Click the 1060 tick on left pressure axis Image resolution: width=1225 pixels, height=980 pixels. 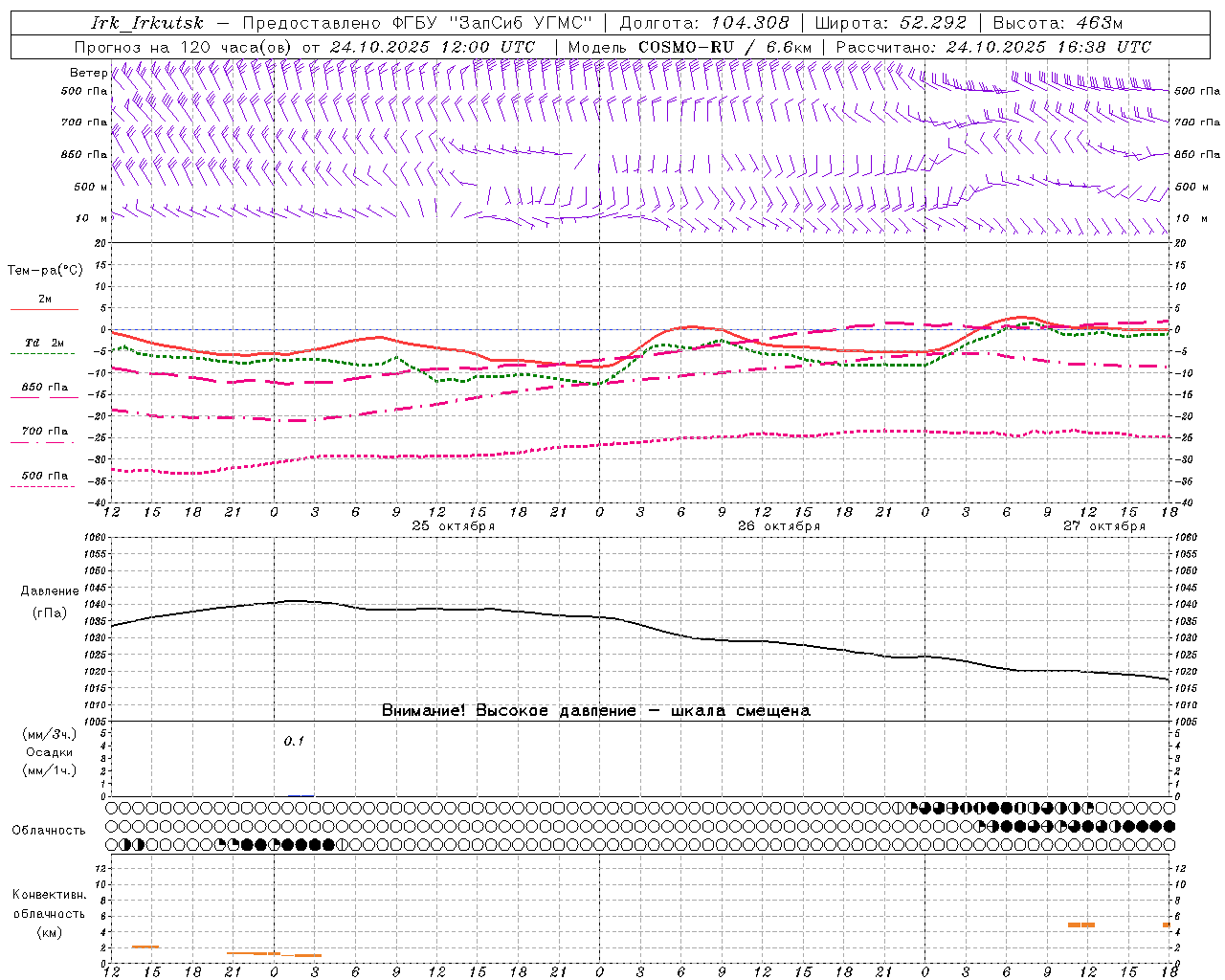point(97,538)
